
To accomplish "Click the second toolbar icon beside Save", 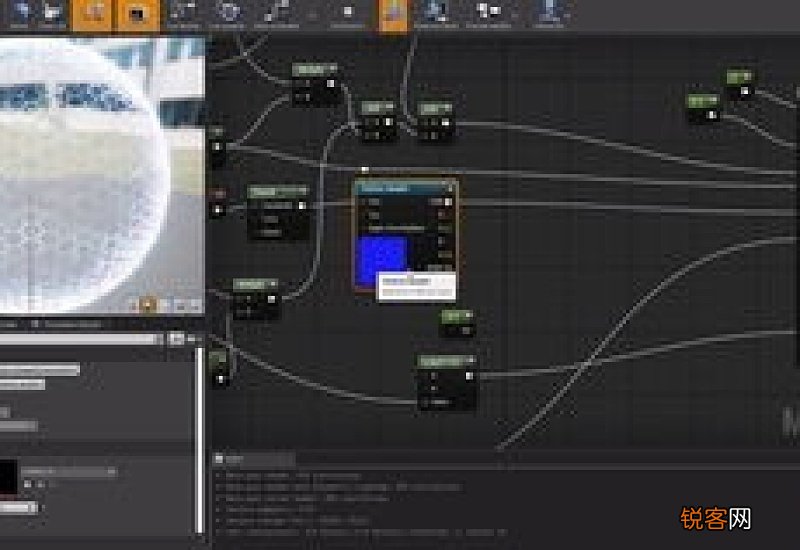I will (53, 13).
